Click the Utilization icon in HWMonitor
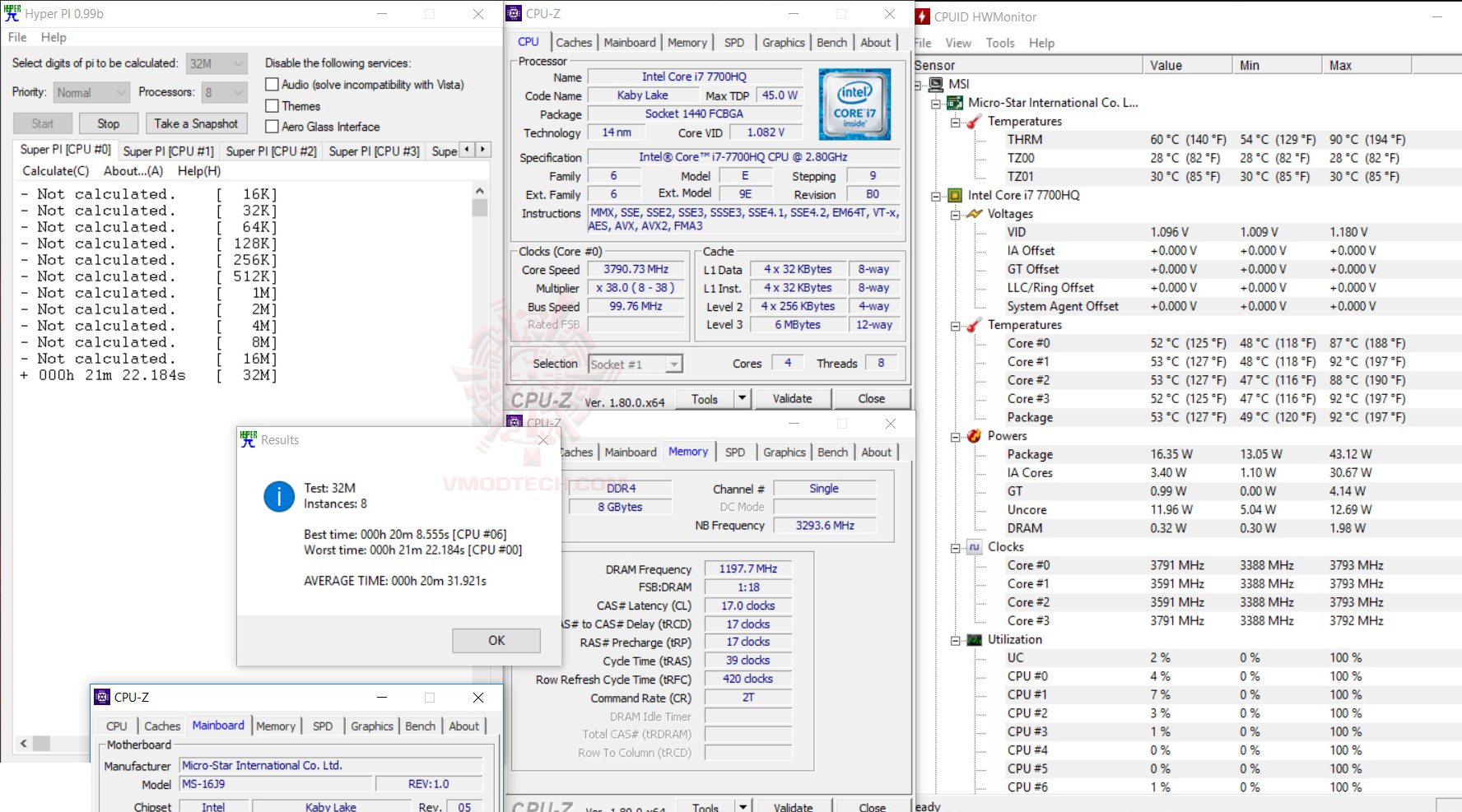 974,639
